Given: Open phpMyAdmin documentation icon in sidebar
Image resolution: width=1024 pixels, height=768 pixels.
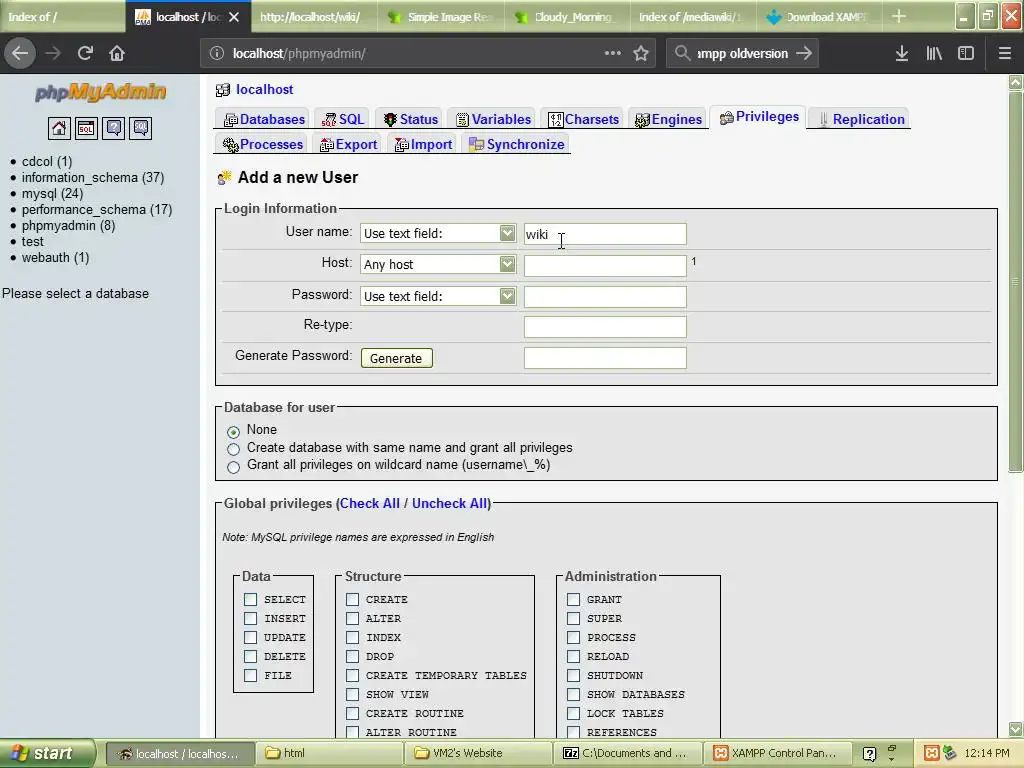Looking at the screenshot, I should (x=114, y=128).
